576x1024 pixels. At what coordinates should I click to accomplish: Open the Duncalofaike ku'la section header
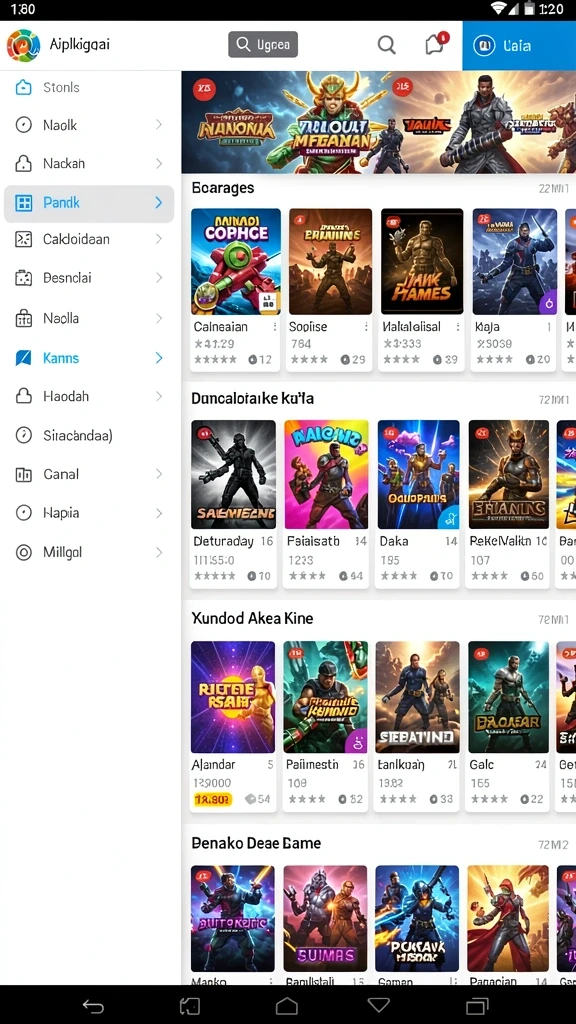coord(253,398)
